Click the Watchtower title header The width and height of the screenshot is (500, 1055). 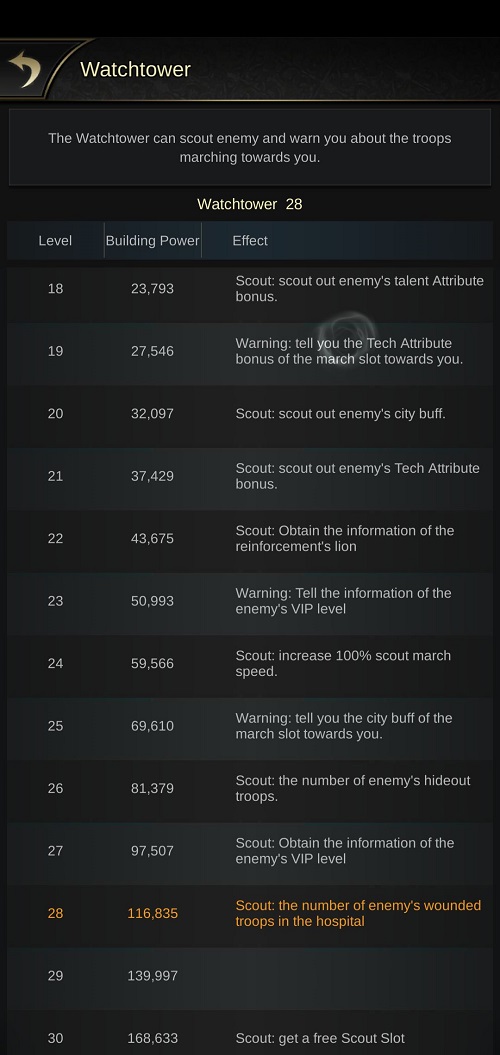click(x=135, y=69)
